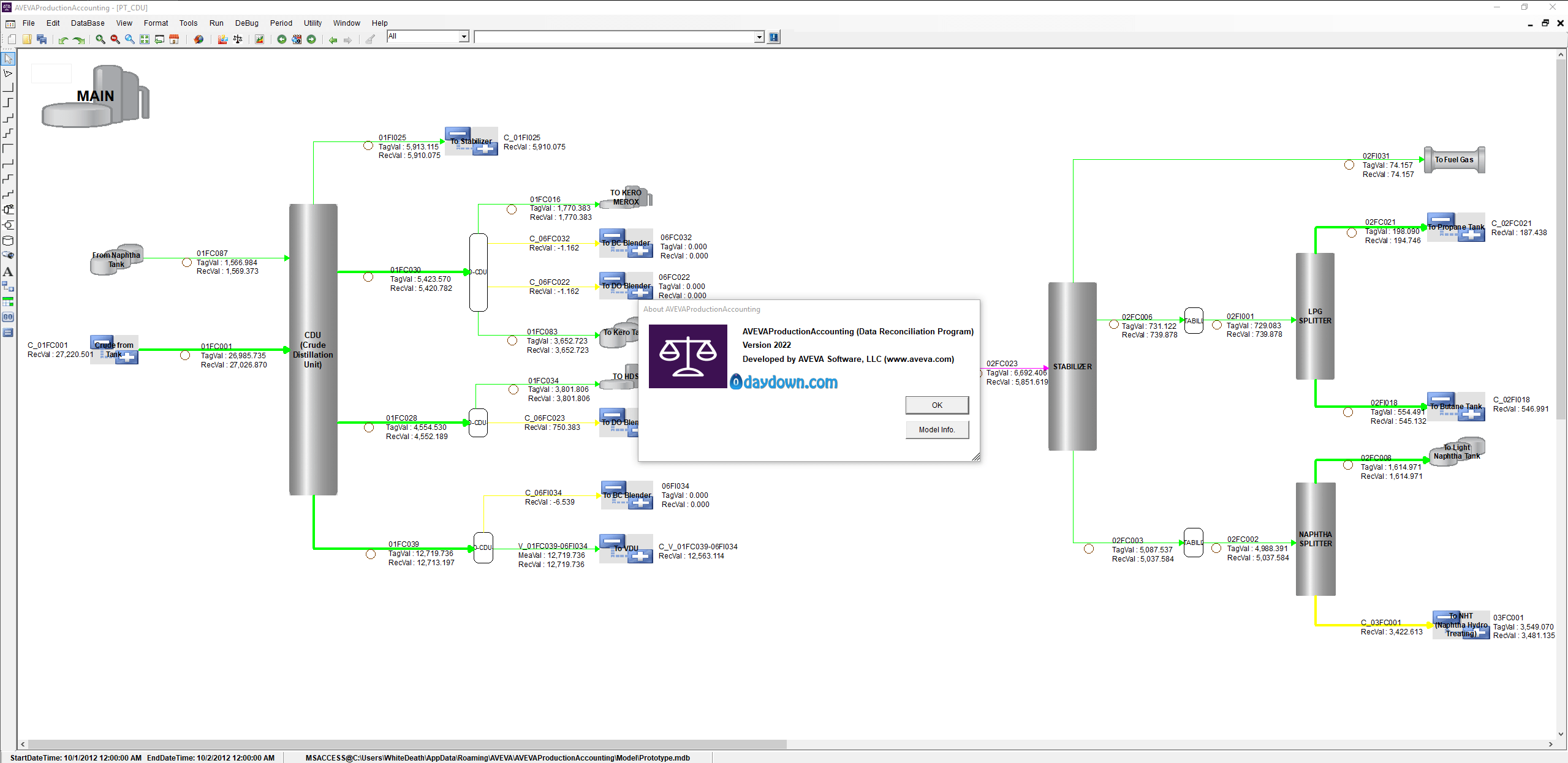Select the pointer arrow tool
This screenshot has width=1568, height=763.
tap(8, 59)
